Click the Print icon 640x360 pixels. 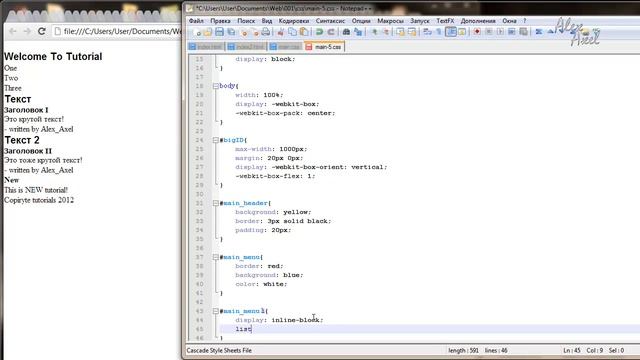pyautogui.click(x=266, y=32)
